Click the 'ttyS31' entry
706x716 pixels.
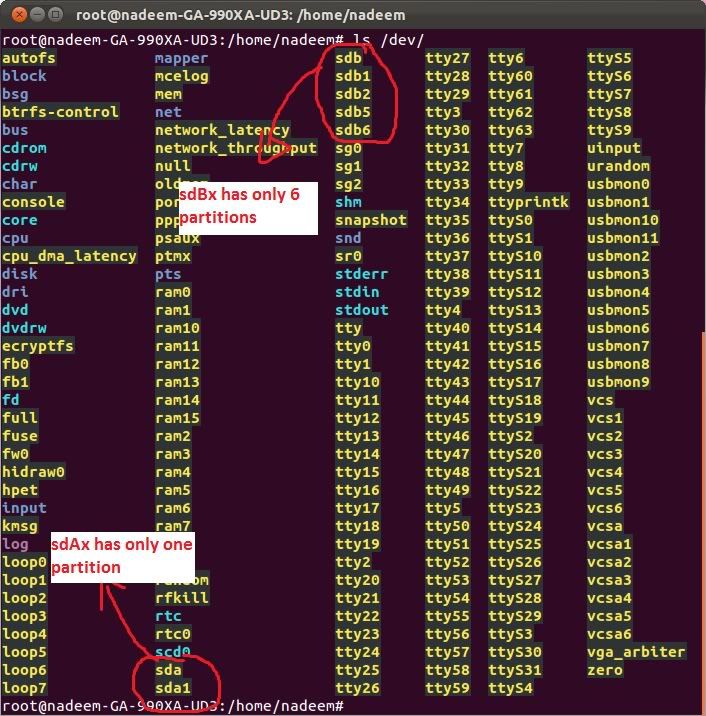[515, 670]
